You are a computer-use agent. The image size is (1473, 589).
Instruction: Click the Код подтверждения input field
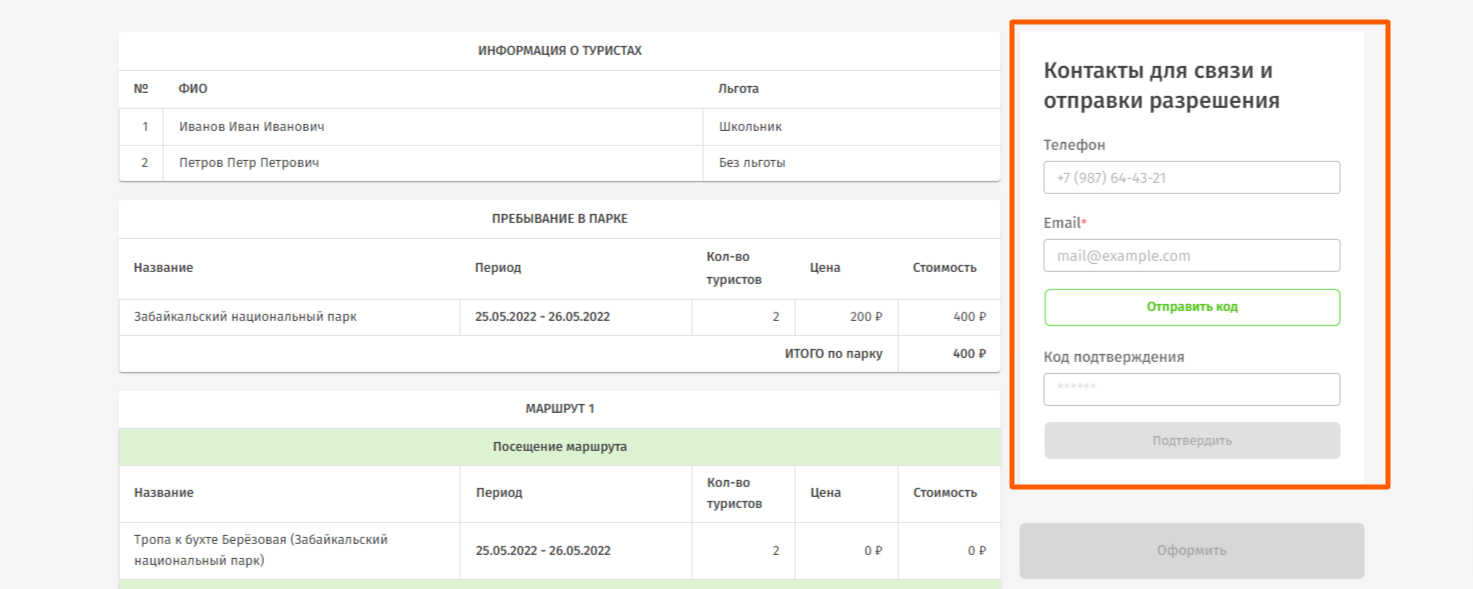pyautogui.click(x=1191, y=390)
